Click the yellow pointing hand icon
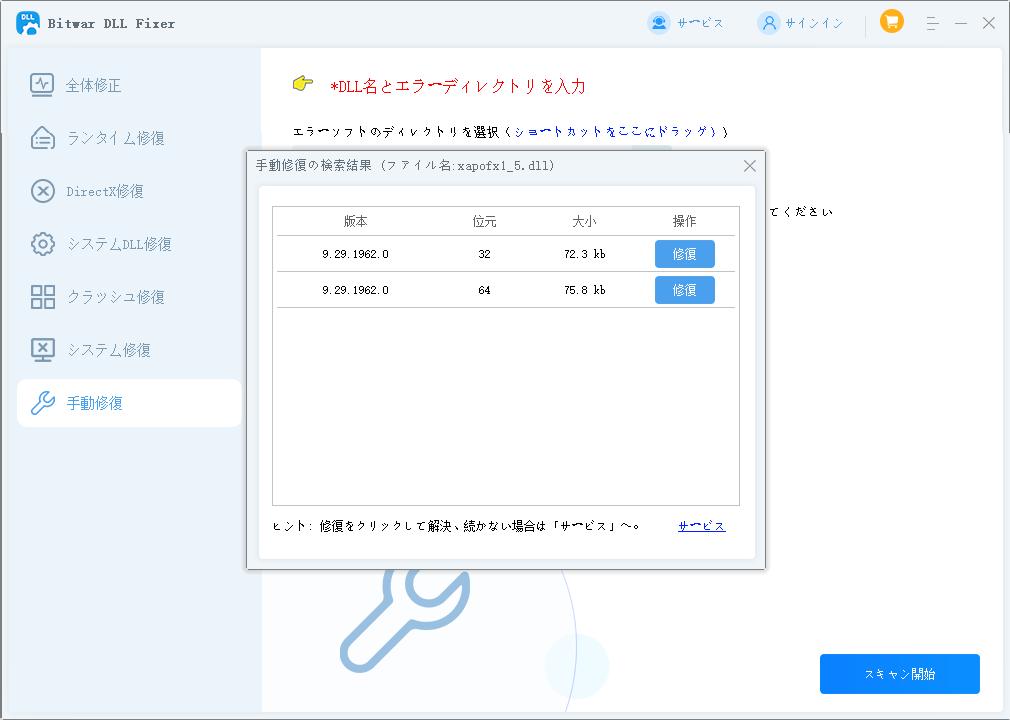This screenshot has width=1010, height=720. [x=303, y=83]
